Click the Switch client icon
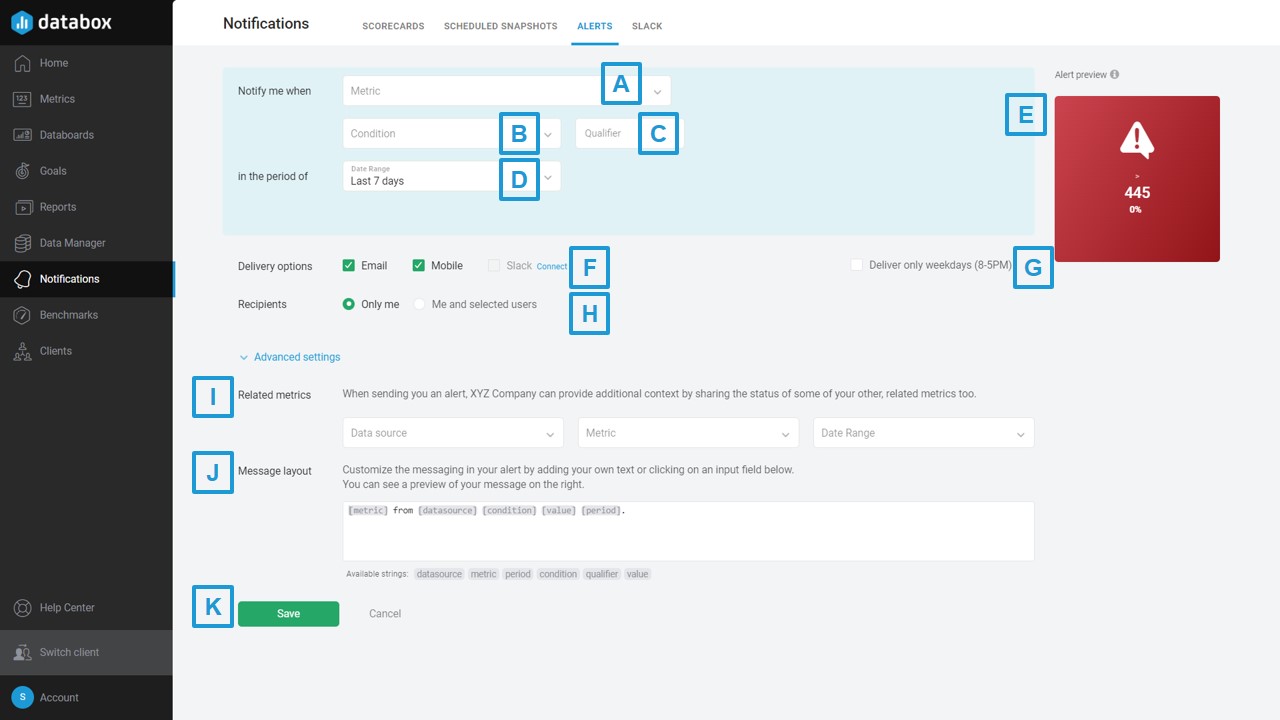Viewport: 1280px width, 720px height. 22,652
